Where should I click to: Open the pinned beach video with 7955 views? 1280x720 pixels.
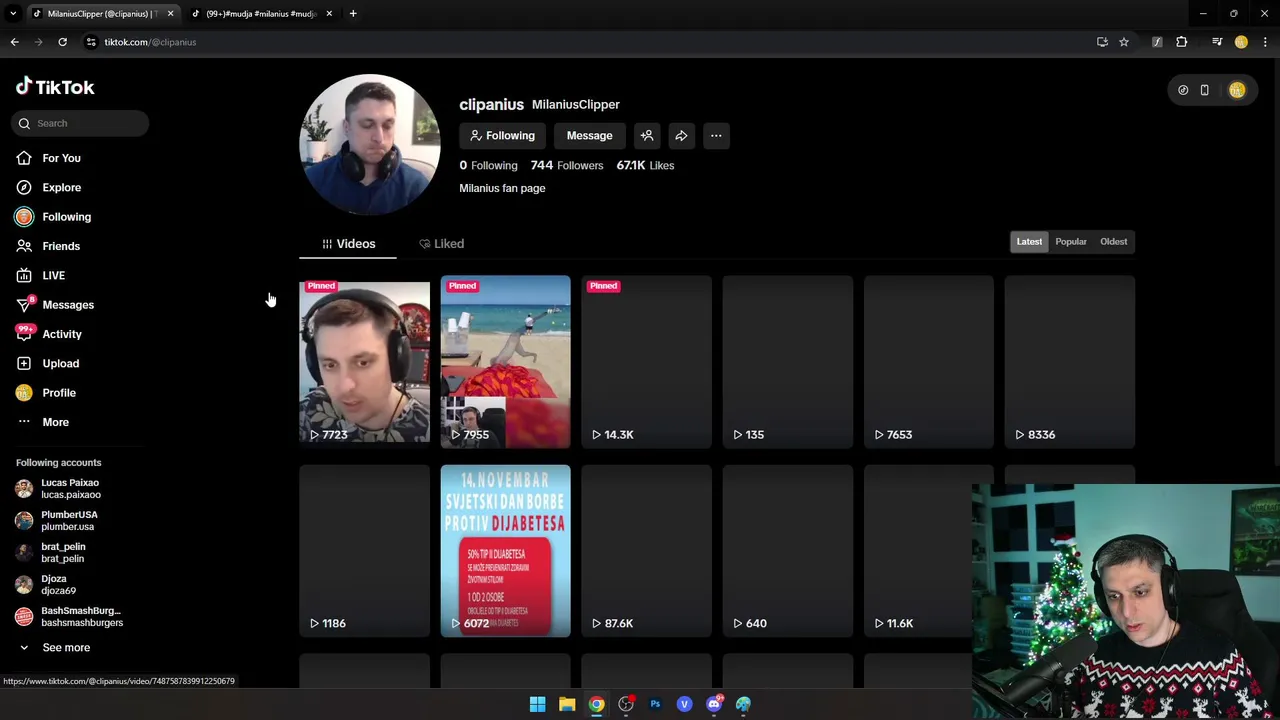coord(505,361)
